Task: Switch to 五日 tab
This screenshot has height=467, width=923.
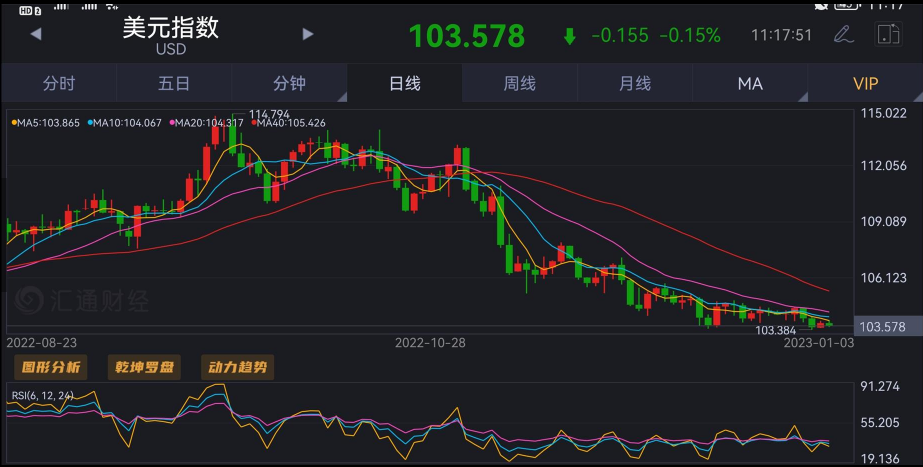Action: (x=174, y=84)
